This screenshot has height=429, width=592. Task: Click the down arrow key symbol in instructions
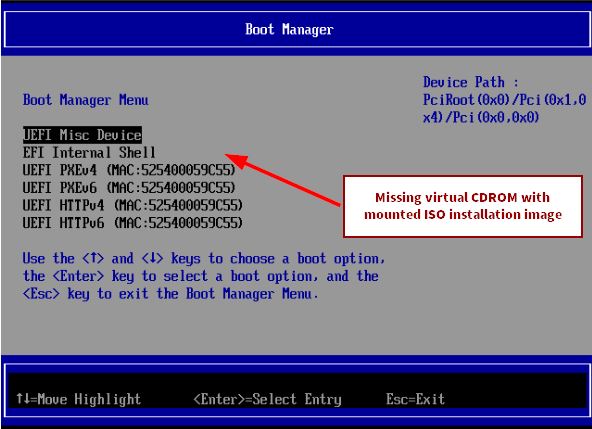point(153,259)
